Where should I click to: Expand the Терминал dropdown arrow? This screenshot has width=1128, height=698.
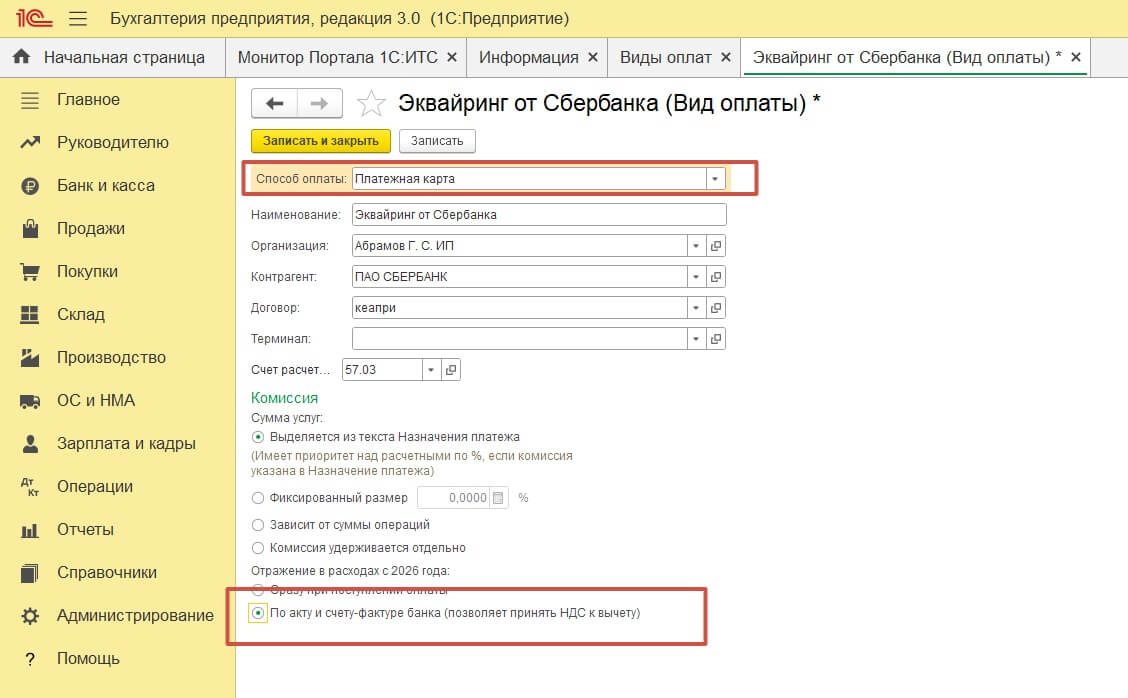coord(696,339)
